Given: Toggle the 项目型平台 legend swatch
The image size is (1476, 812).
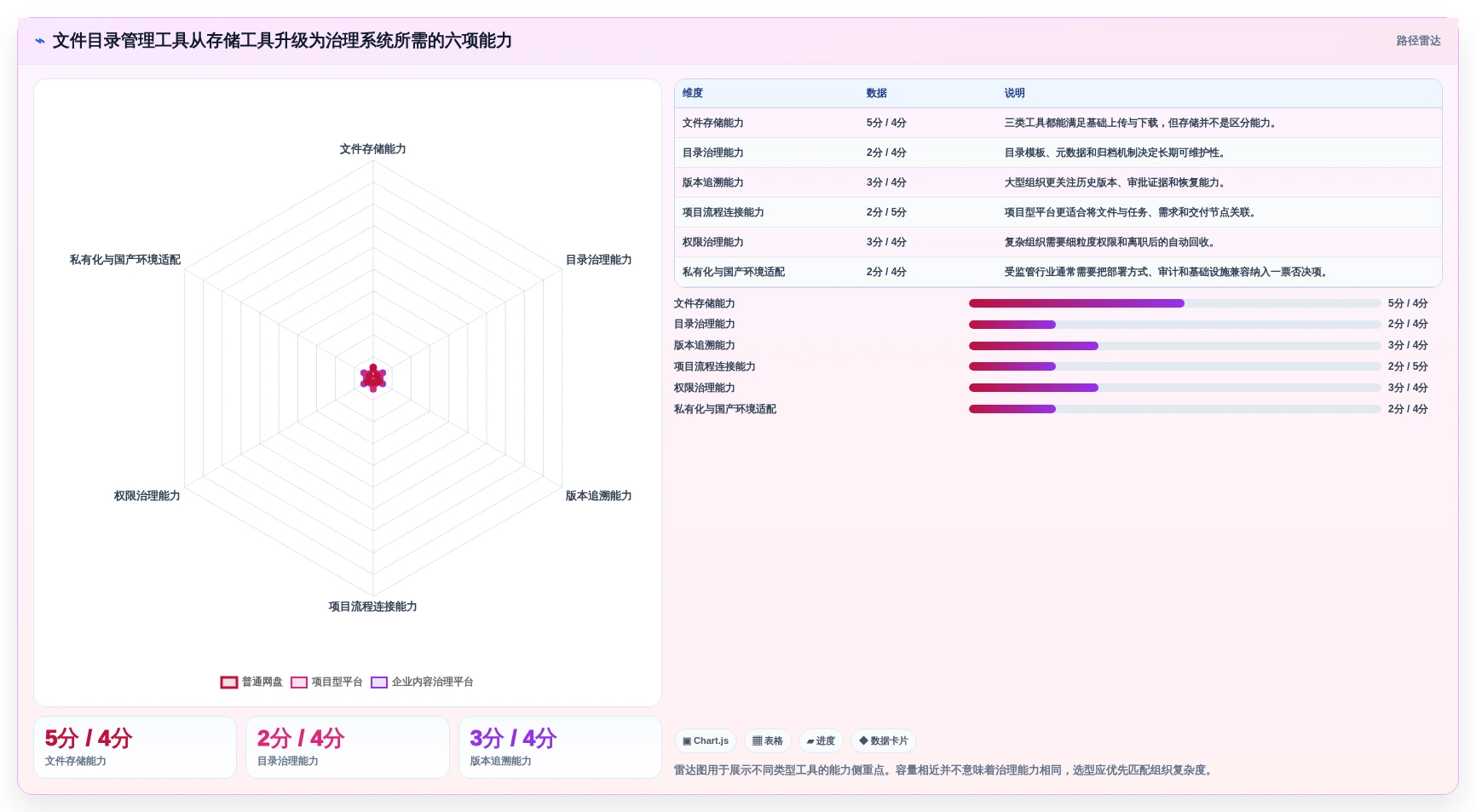Looking at the screenshot, I should (299, 682).
